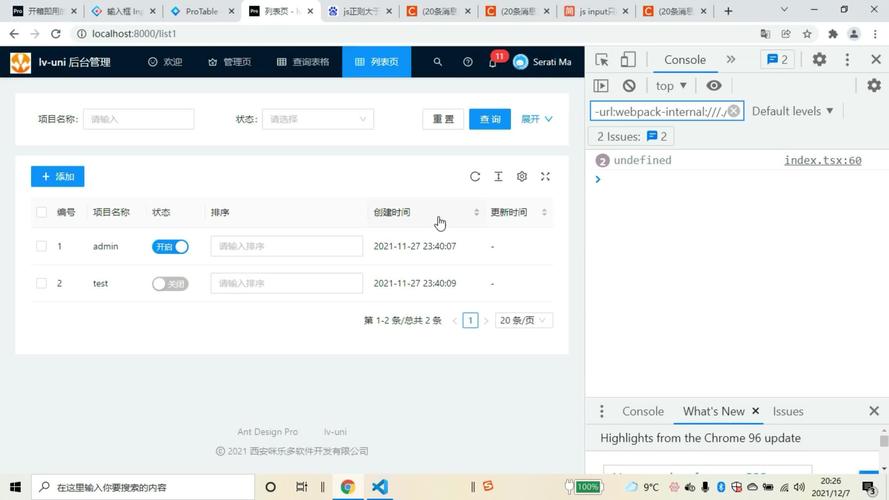
Task: Open drawer three-dot menu
Action: tap(602, 411)
